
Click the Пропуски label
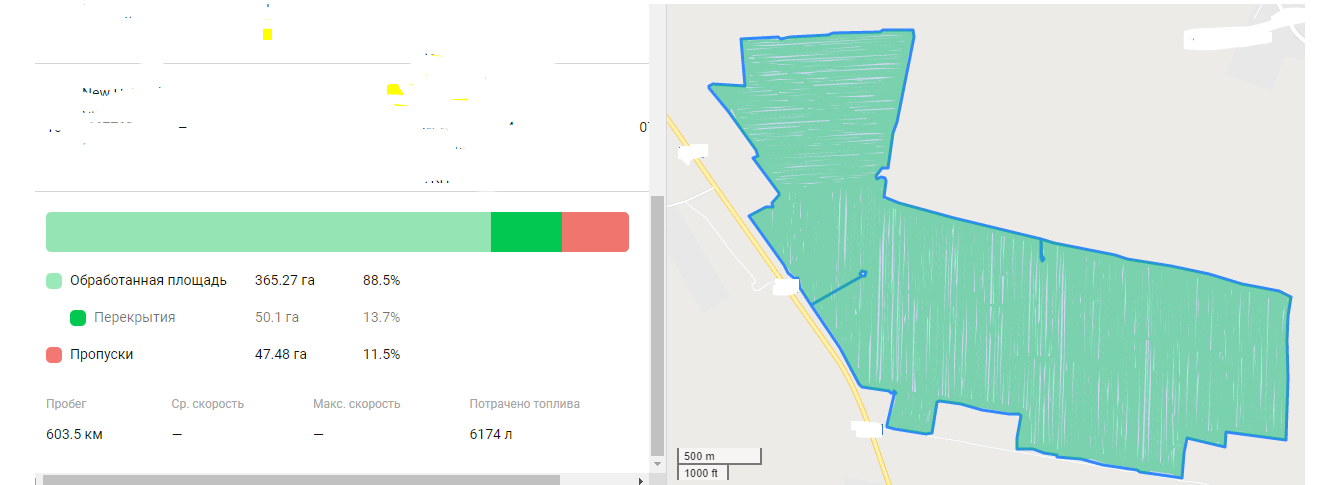click(101, 355)
